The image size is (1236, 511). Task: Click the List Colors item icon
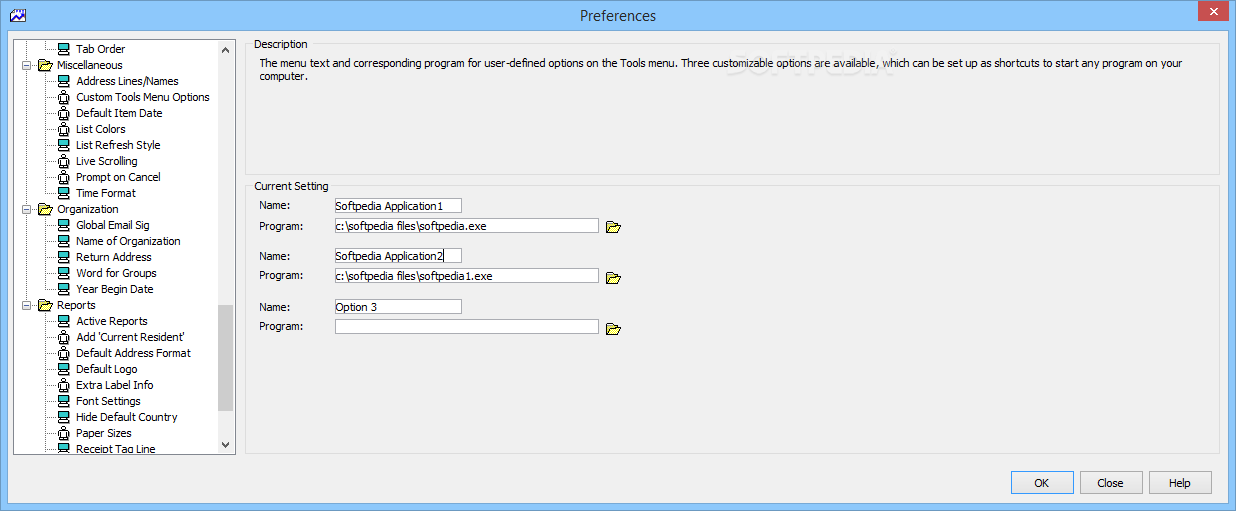pos(64,129)
